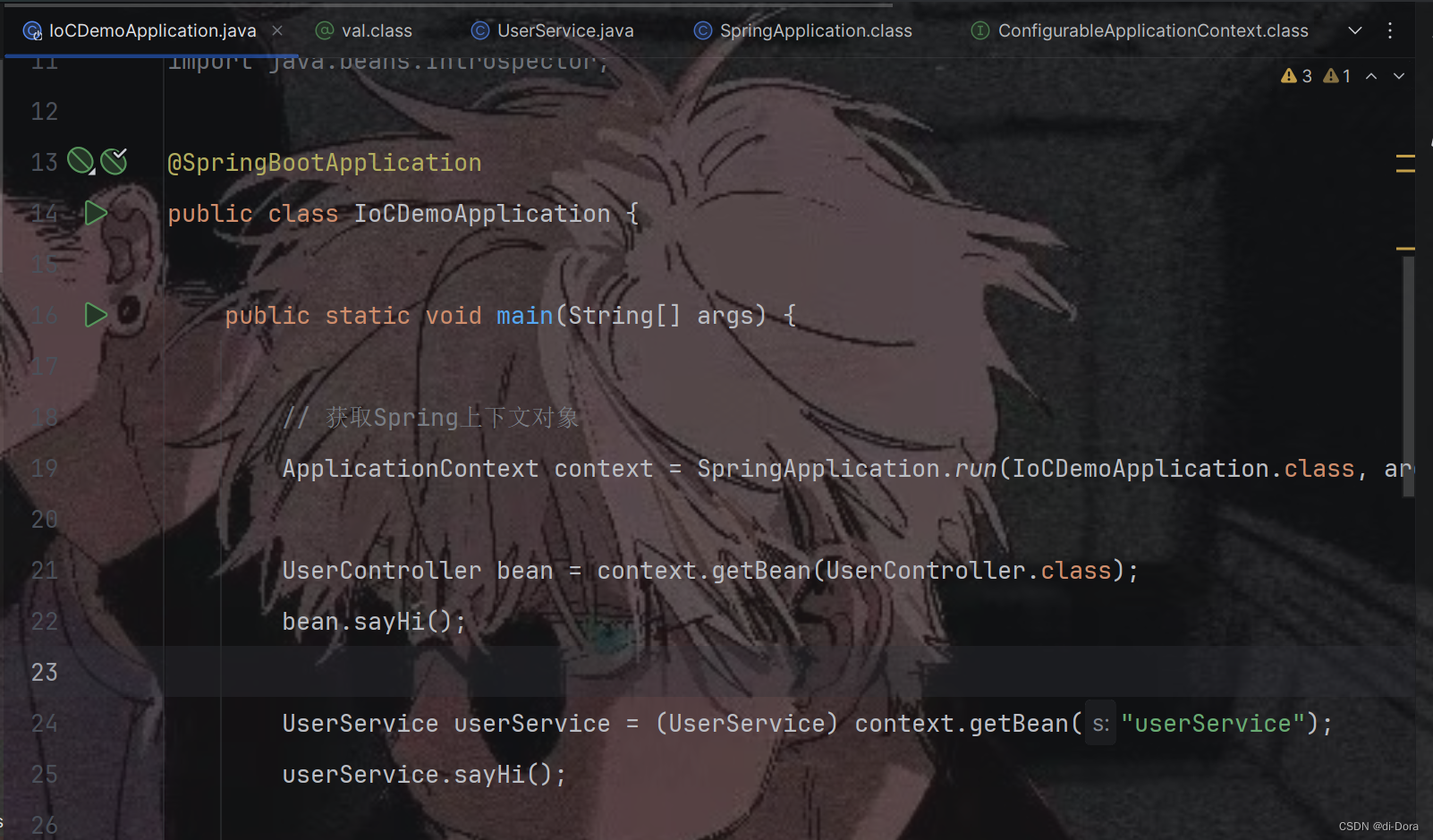
Task: Click the ApplicationContext type on line 19
Action: pos(411,469)
